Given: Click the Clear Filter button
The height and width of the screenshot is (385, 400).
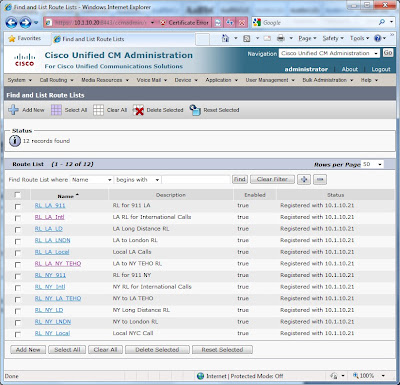Looking at the screenshot, I should pyautogui.click(x=272, y=179).
